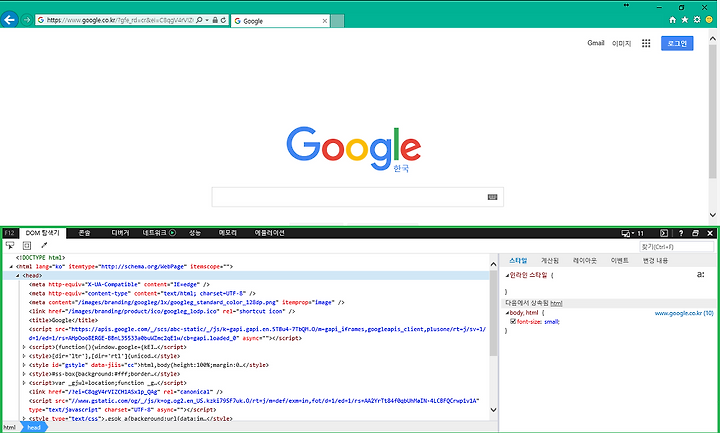Activate the Select element tool in DOM explorer

point(10,245)
